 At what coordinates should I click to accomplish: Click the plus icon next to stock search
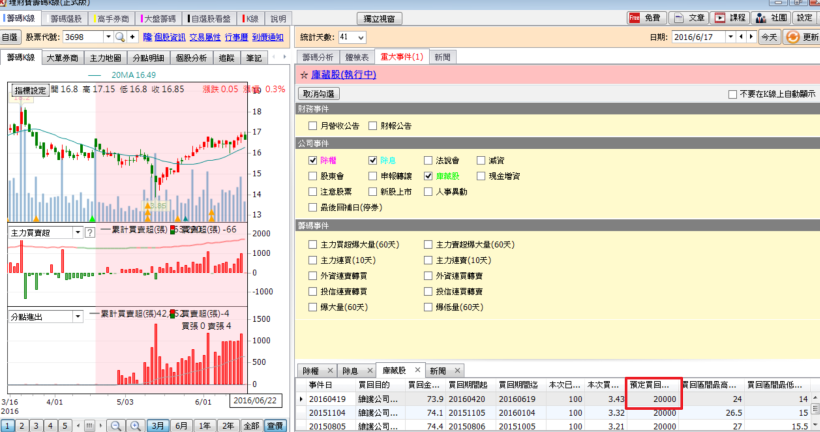[x=131, y=37]
